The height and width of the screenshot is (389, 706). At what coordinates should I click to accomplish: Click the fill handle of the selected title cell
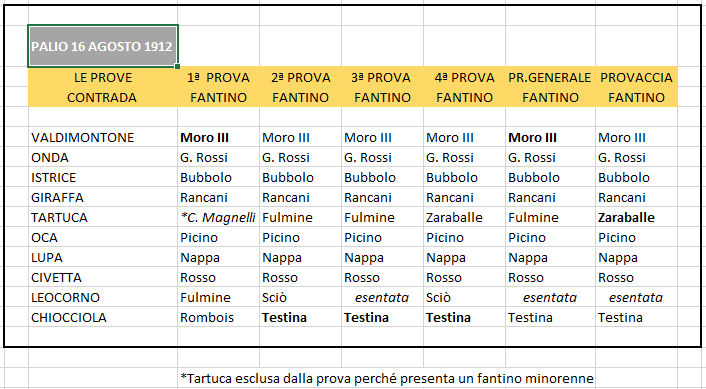[x=177, y=66]
